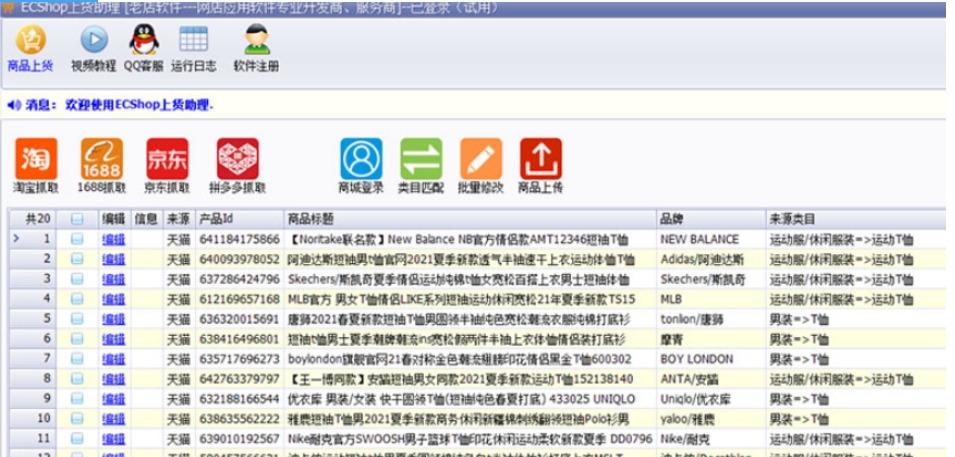Click 编辑 link for row 6 摩青
This screenshot has height=457, width=955.
[x=113, y=339]
